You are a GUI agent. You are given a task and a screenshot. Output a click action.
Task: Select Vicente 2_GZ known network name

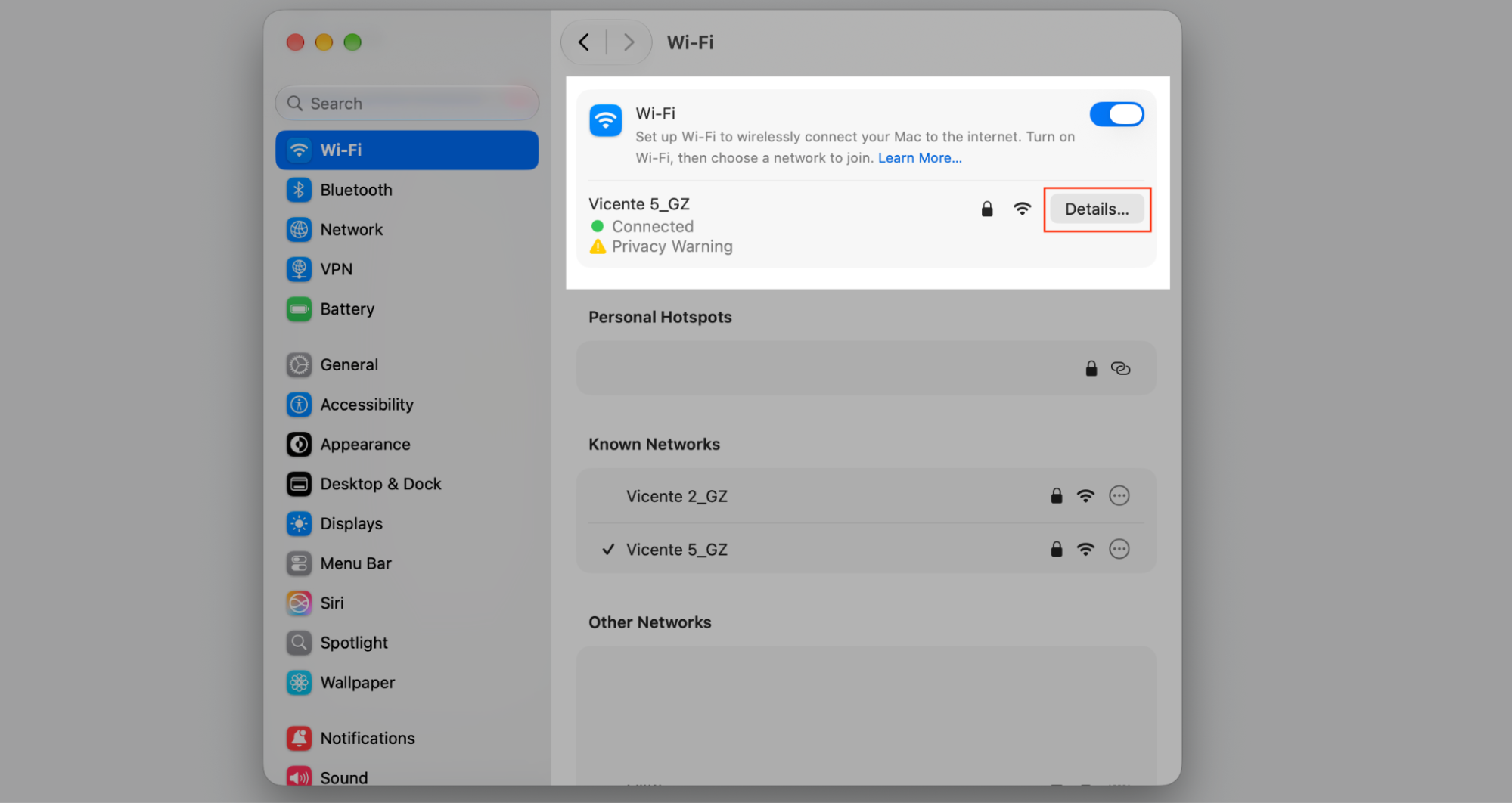coord(677,496)
